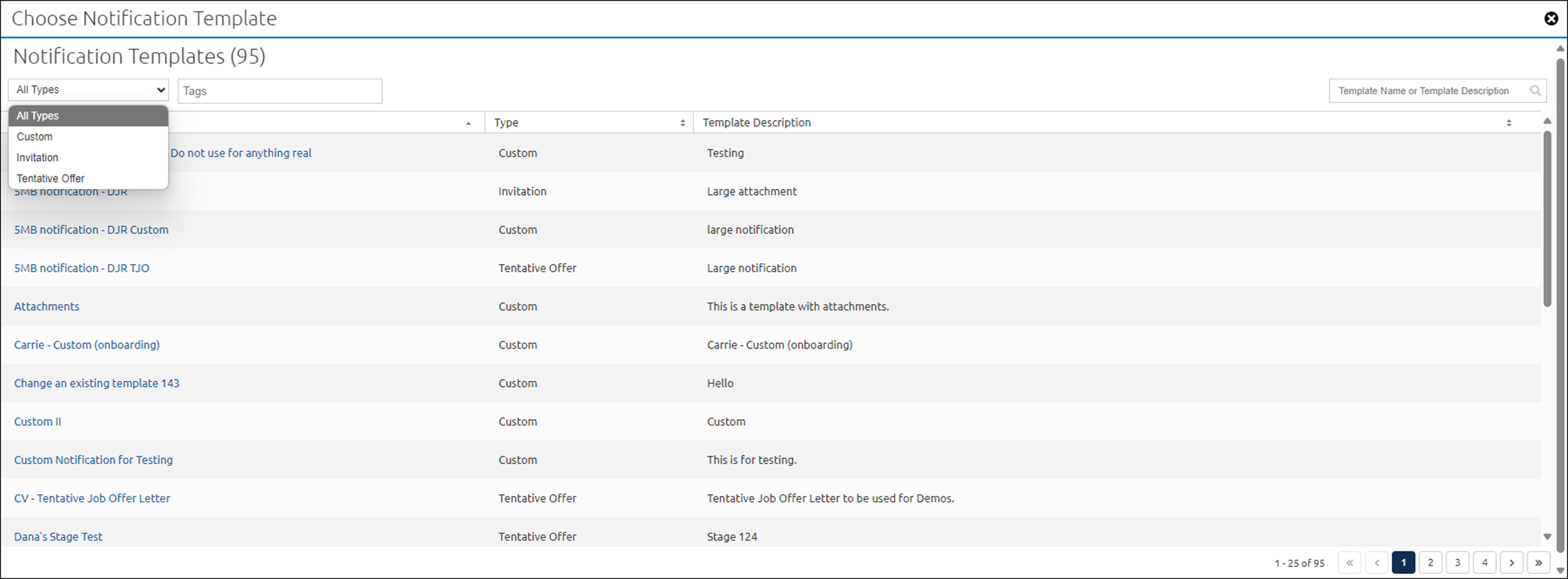Open CV - Tentative Job Offer Letter
This screenshot has height=579, width=1568.
pos(92,498)
